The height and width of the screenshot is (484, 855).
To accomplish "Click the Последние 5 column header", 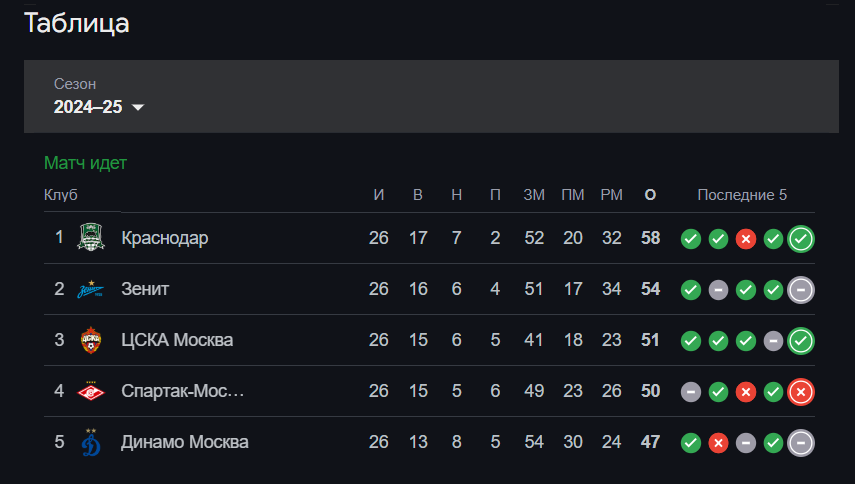I will (x=742, y=195).
